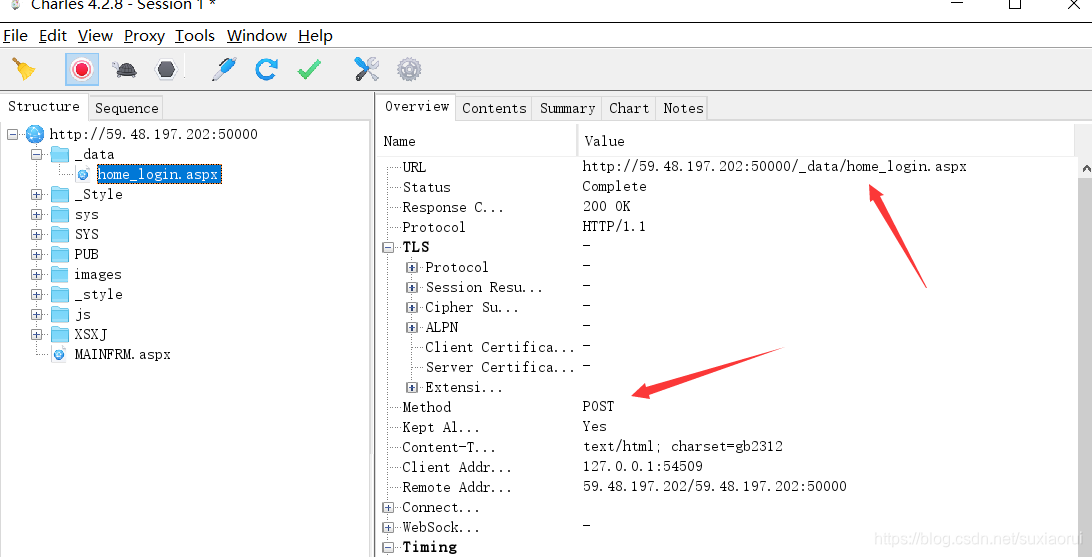1092x557 pixels.
Task: Click the XSXJ folder icon
Action: [60, 334]
